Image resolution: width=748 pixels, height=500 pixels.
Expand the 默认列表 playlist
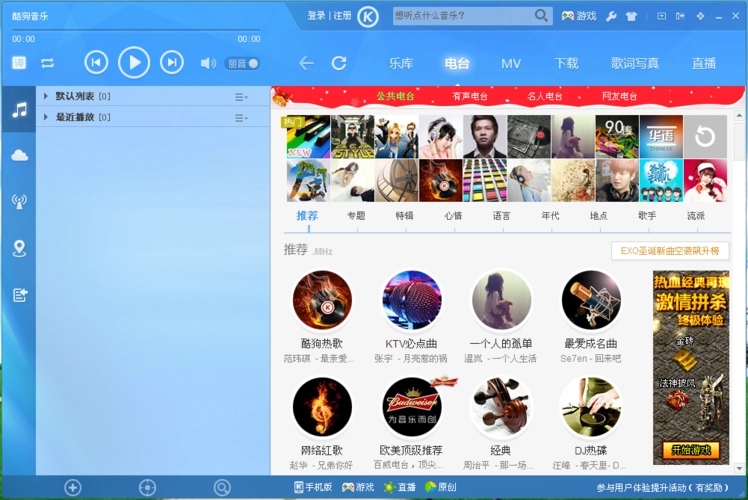tap(46, 96)
